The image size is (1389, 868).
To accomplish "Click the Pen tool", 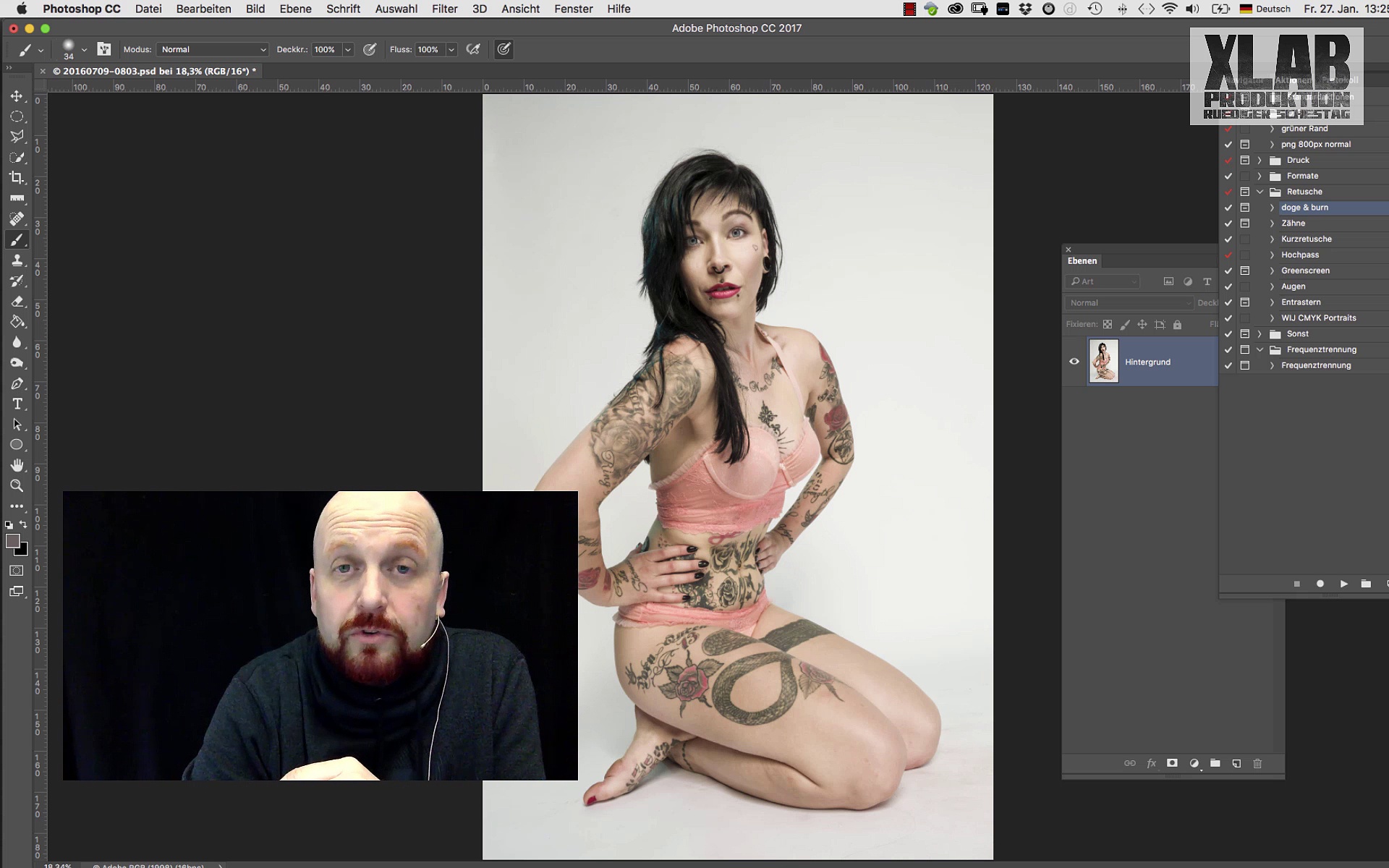I will click(17, 384).
